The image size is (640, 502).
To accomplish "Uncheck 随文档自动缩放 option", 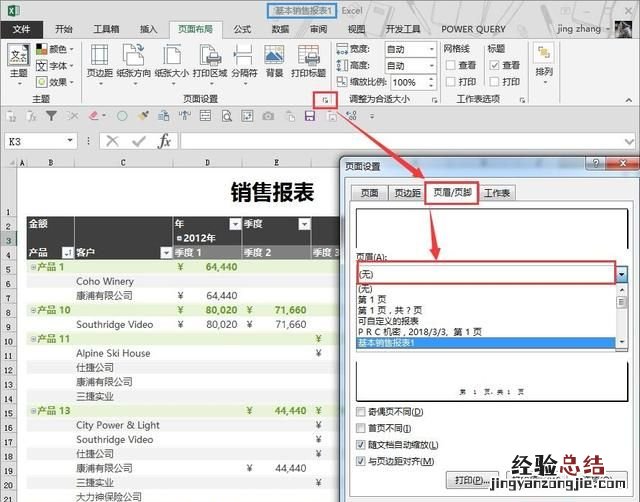I will 362,444.
